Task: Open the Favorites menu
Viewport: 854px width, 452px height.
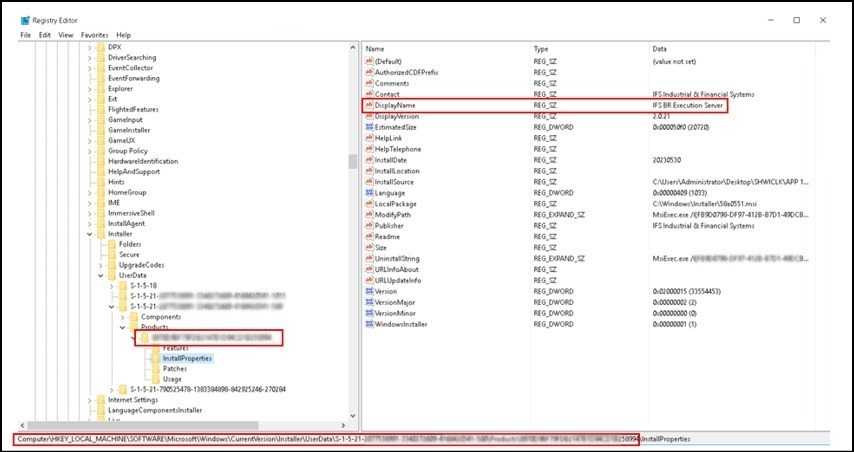Action: 95,35
